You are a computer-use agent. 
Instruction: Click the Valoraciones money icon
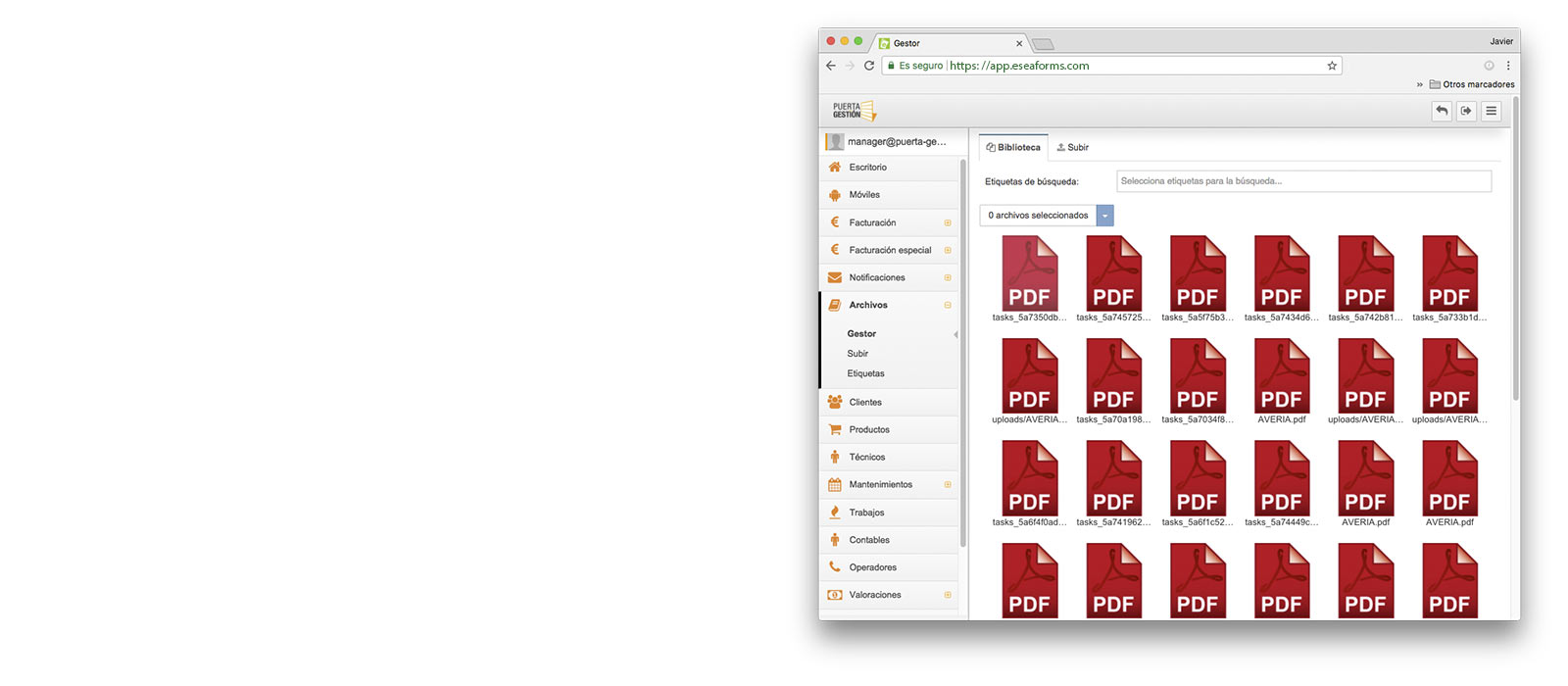835,595
